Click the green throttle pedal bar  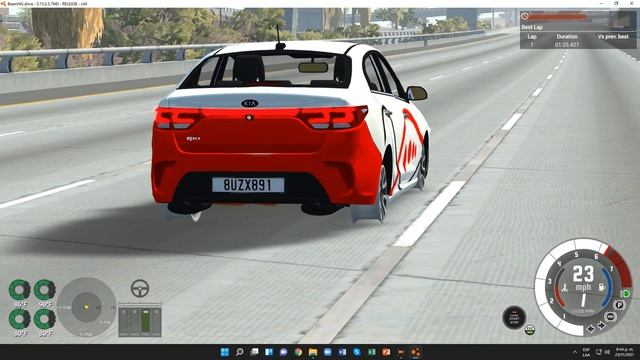click(146, 322)
